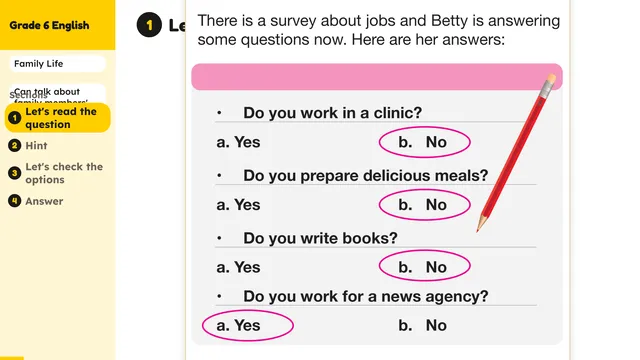
Task: Select circled 'a. Yes' for news agency question
Action: pos(248,325)
